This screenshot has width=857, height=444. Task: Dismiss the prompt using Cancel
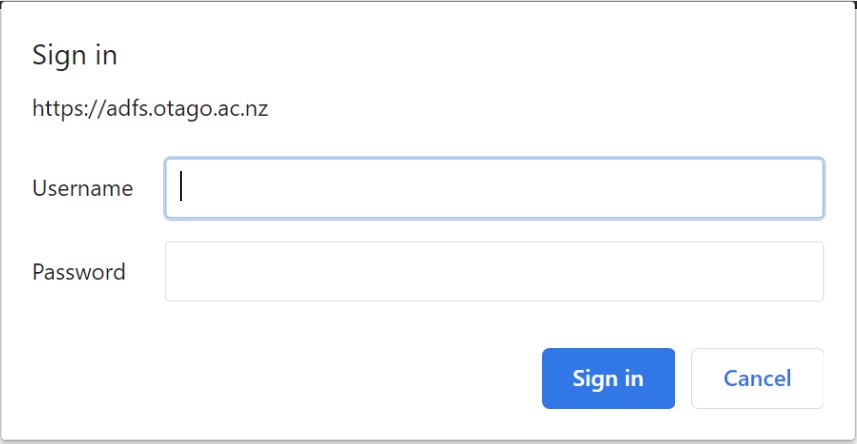[757, 378]
